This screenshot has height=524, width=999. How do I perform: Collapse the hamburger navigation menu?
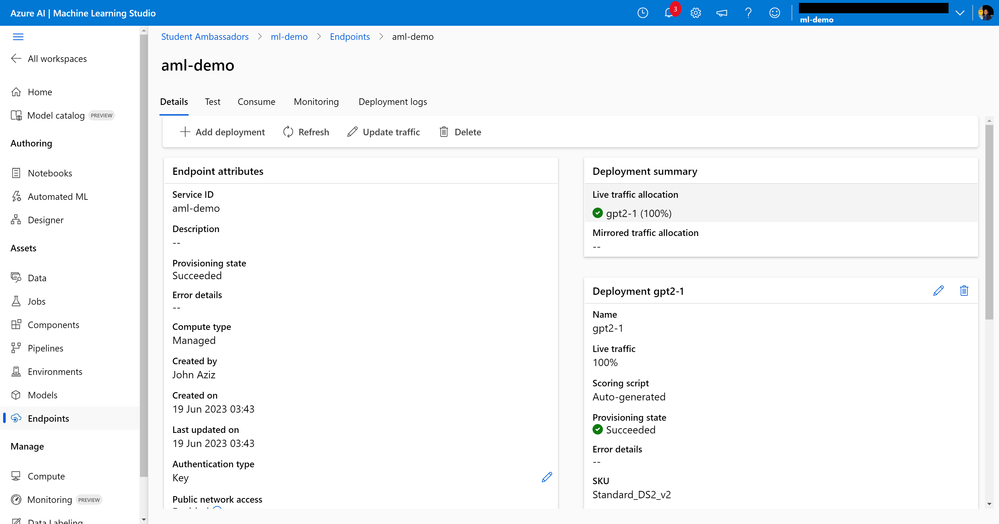click(18, 37)
